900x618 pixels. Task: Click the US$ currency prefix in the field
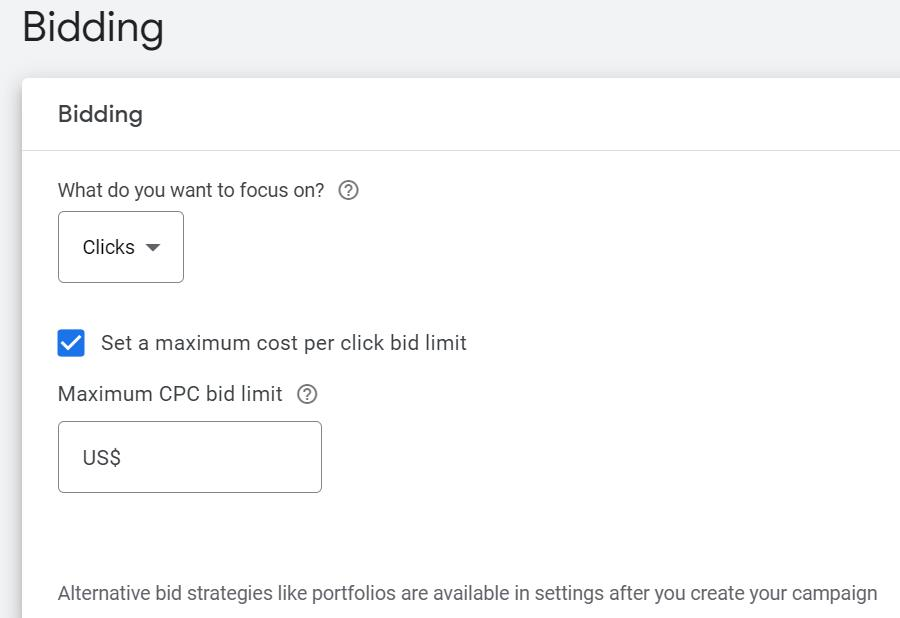click(102, 457)
